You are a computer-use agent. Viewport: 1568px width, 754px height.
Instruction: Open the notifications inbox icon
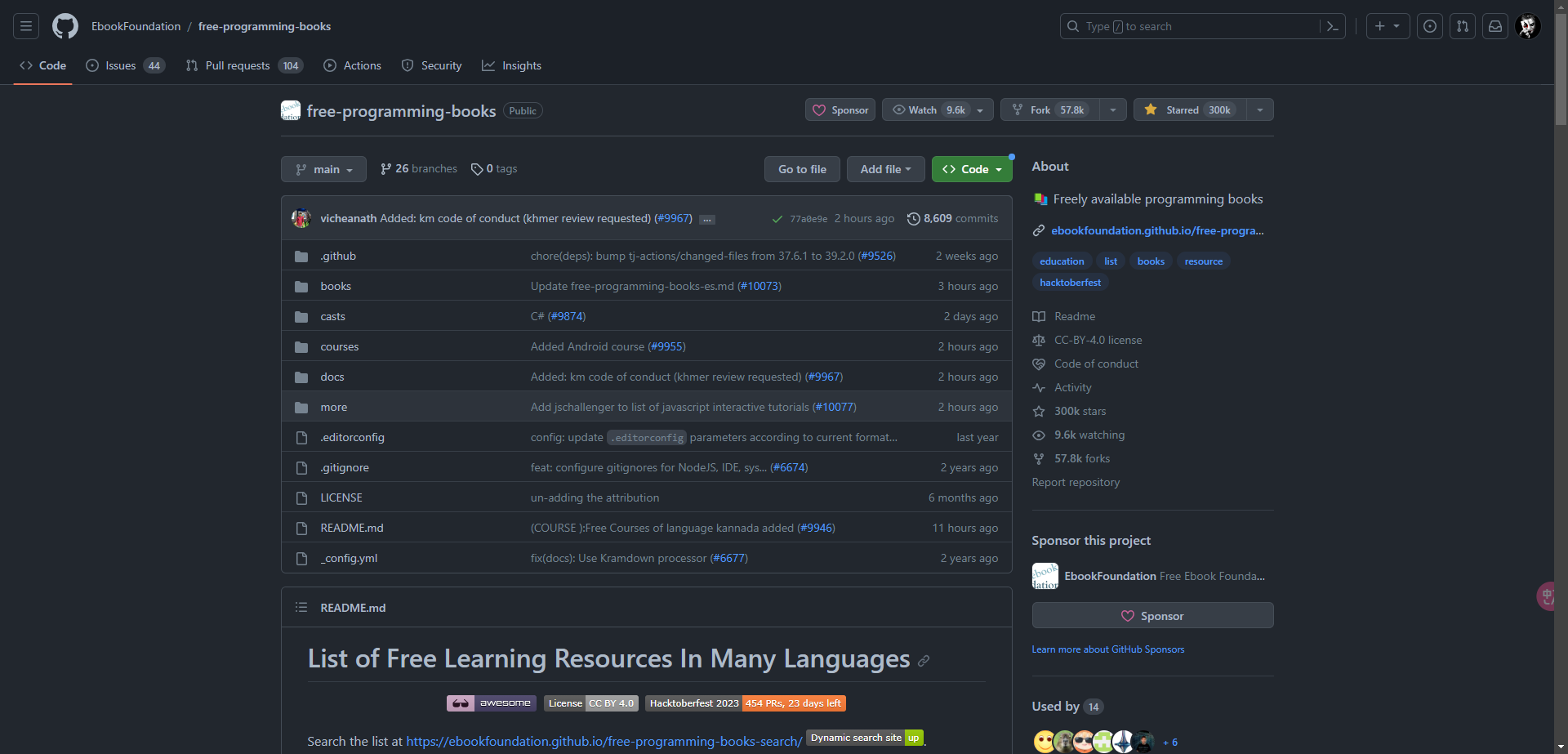pos(1494,25)
